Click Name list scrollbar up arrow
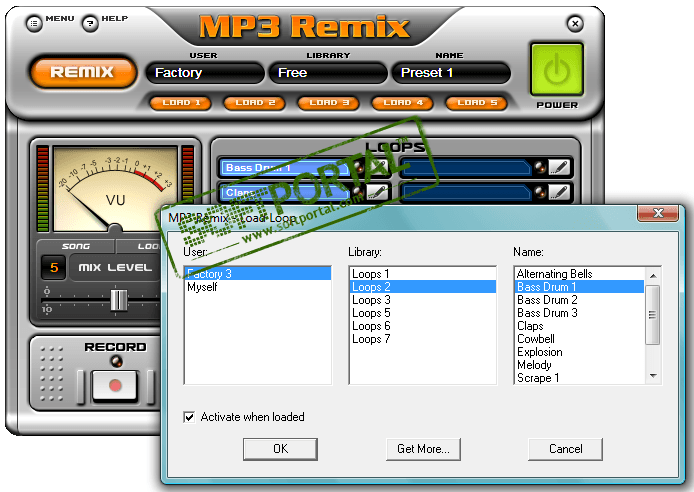 (653, 276)
